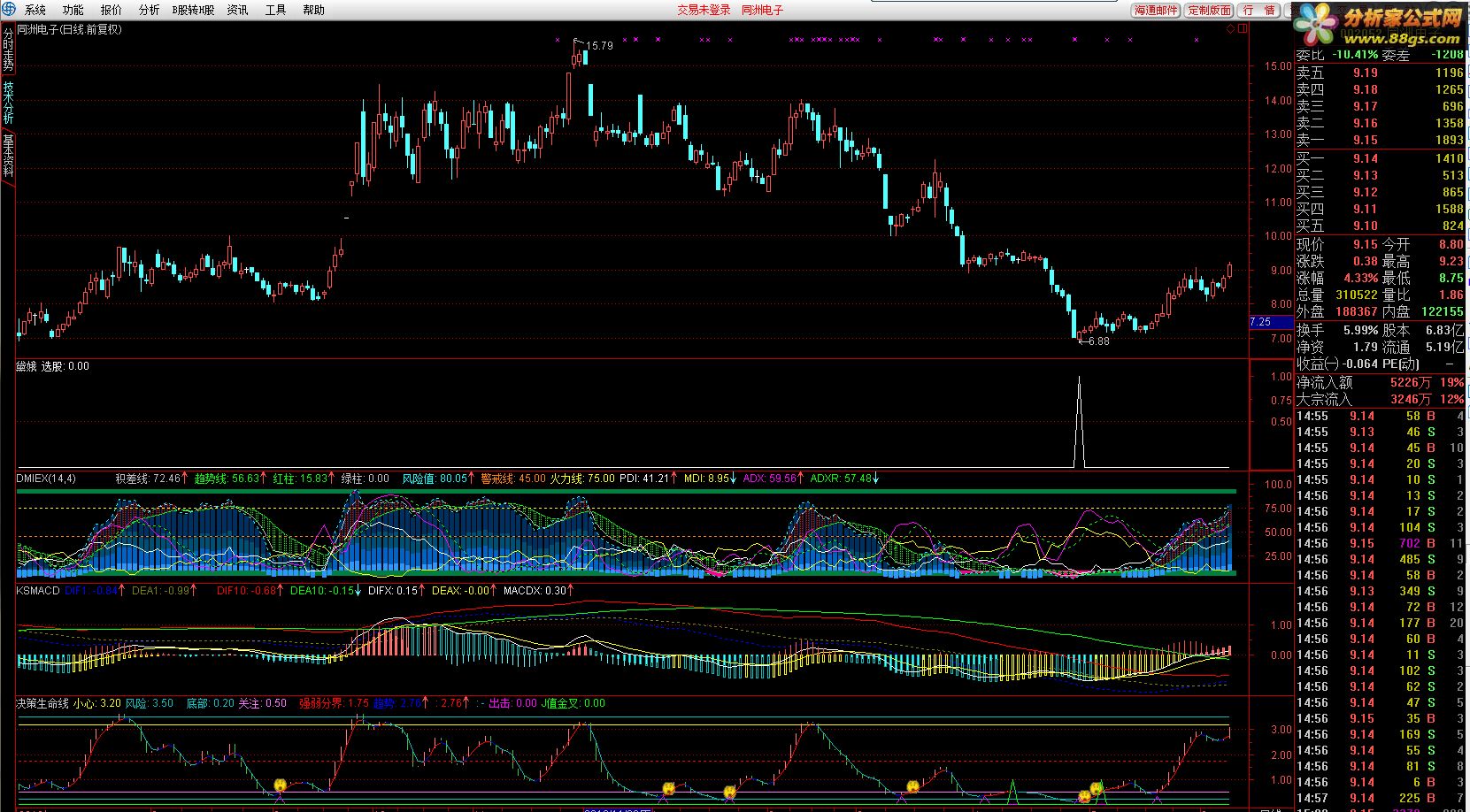Click the 净流入额 5226万 row
Image resolution: width=1470 pixels, height=812 pixels.
1381,382
